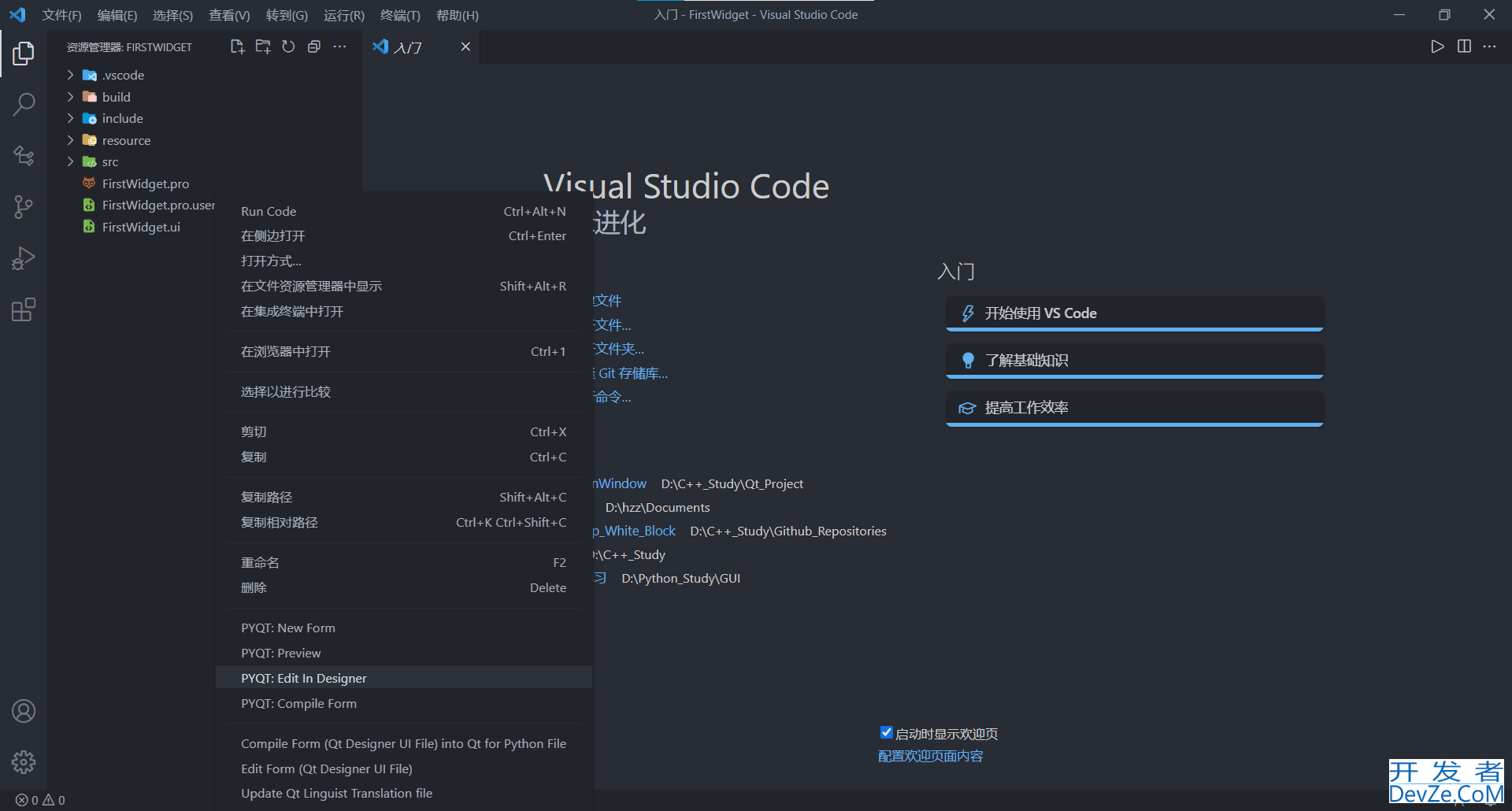Open the 帮助(H) menu
1512x811 pixels.
point(458,15)
